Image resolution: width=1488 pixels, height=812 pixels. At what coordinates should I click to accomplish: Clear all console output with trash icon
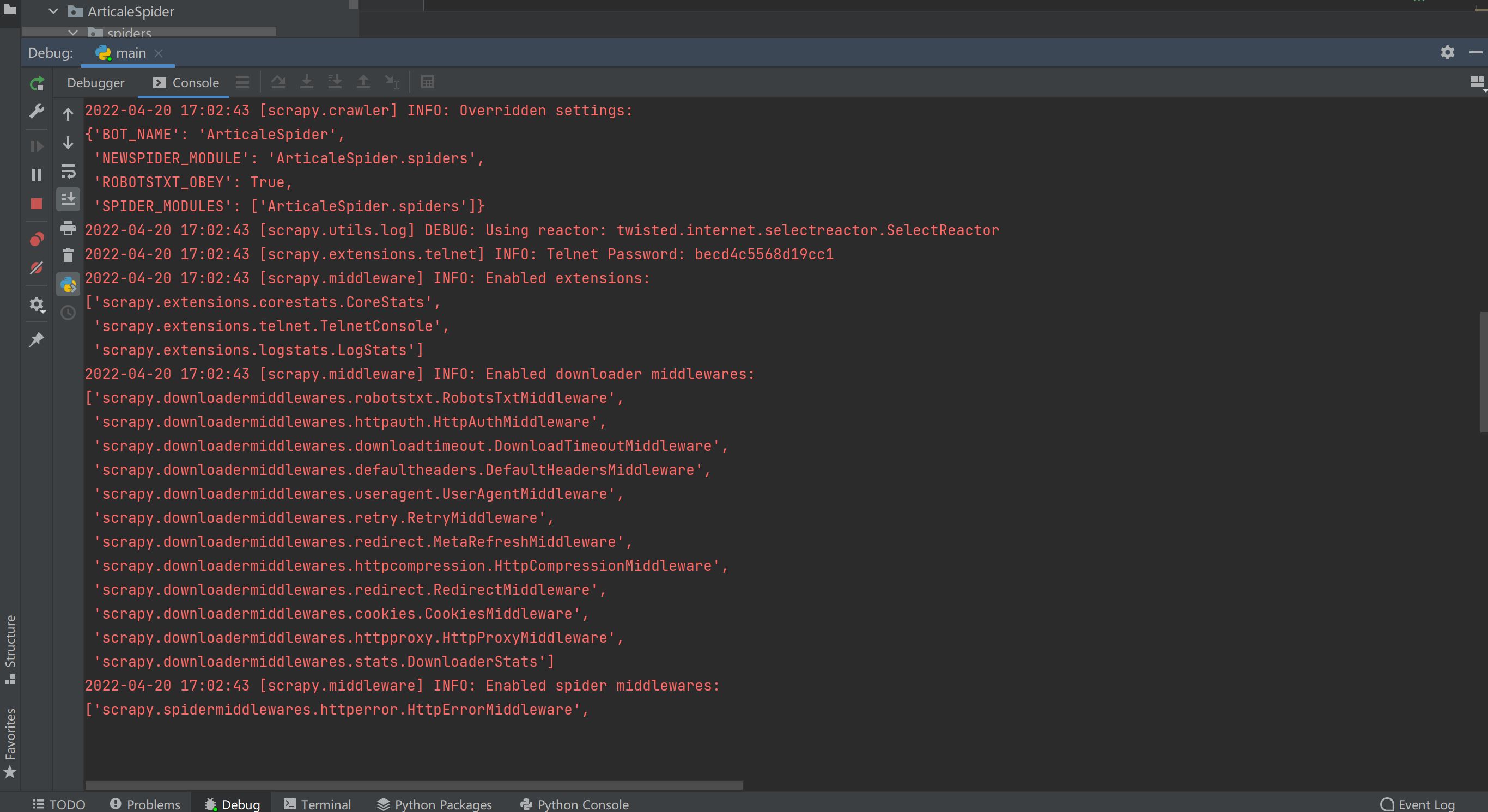tap(68, 256)
